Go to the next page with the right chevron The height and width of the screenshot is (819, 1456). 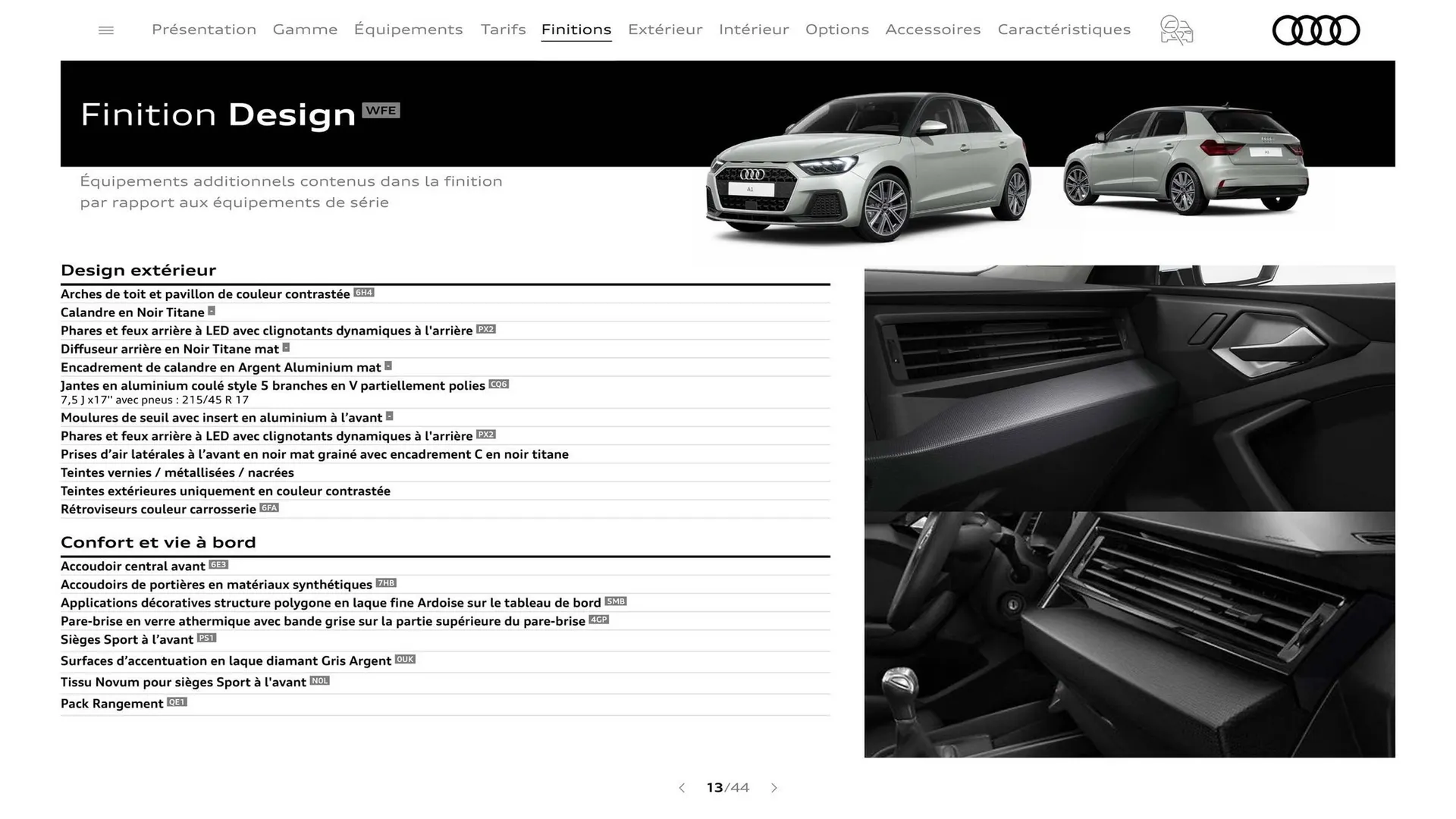pyautogui.click(x=774, y=788)
